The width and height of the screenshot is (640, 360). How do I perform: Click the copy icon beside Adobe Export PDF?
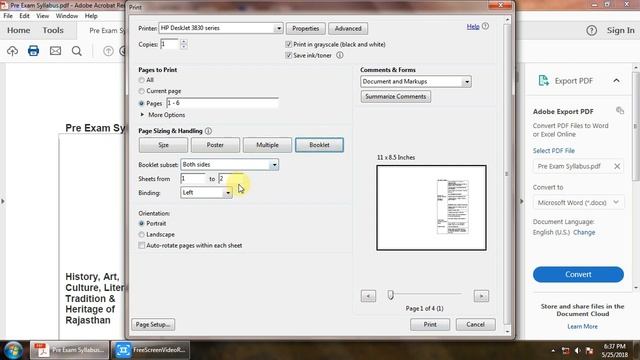point(620,111)
